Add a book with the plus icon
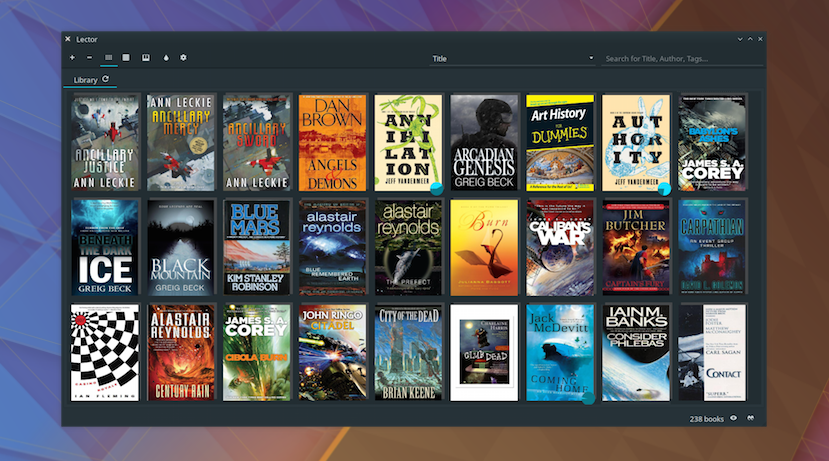Screen dimensions: 829x461 (72, 58)
